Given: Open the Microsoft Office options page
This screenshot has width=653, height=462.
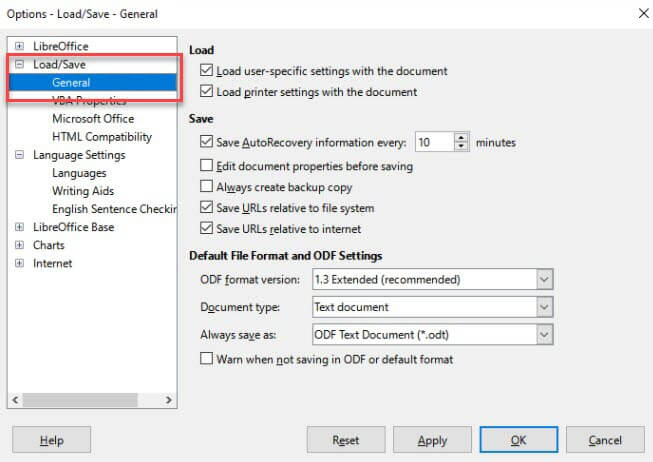Looking at the screenshot, I should coord(93,119).
